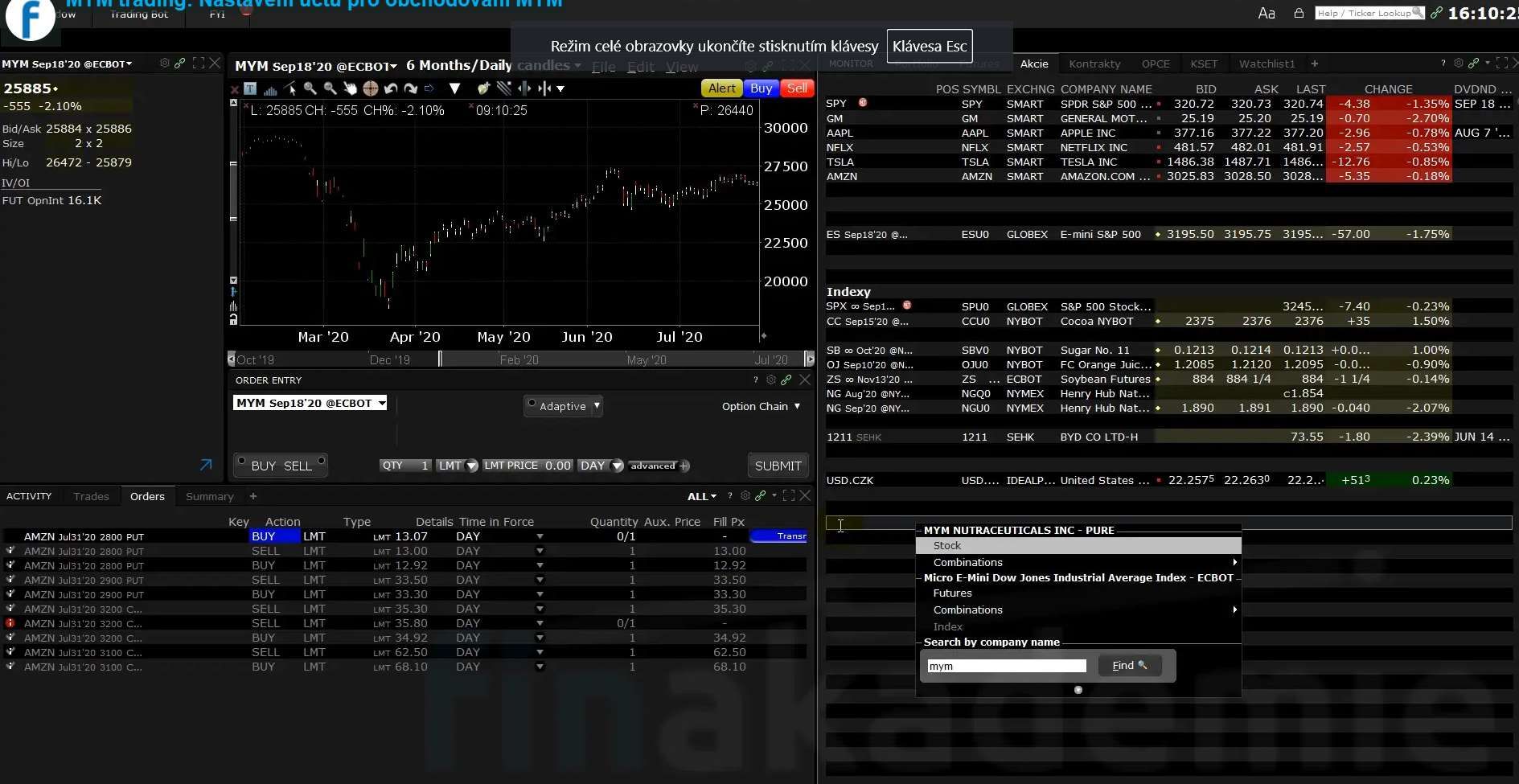Click the chart scroll left arrow
The width and height of the screenshot is (1519, 784).
[232, 359]
